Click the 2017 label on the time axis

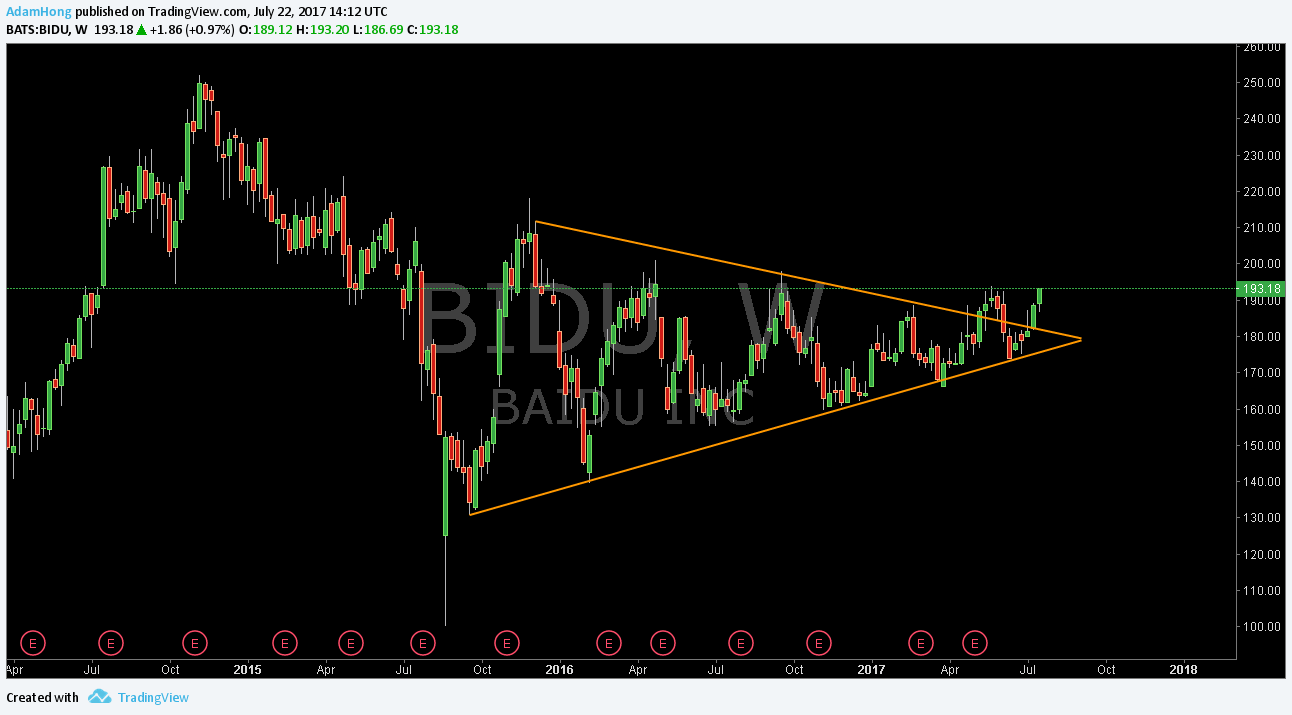coord(872,668)
